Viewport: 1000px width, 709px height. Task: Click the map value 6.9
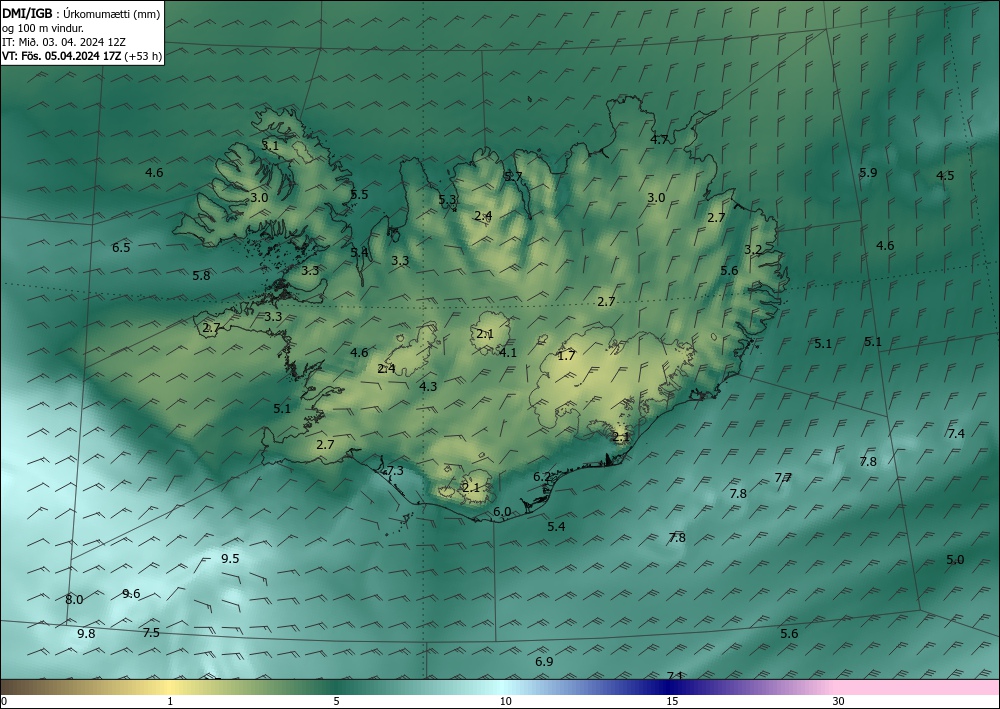pos(544,662)
